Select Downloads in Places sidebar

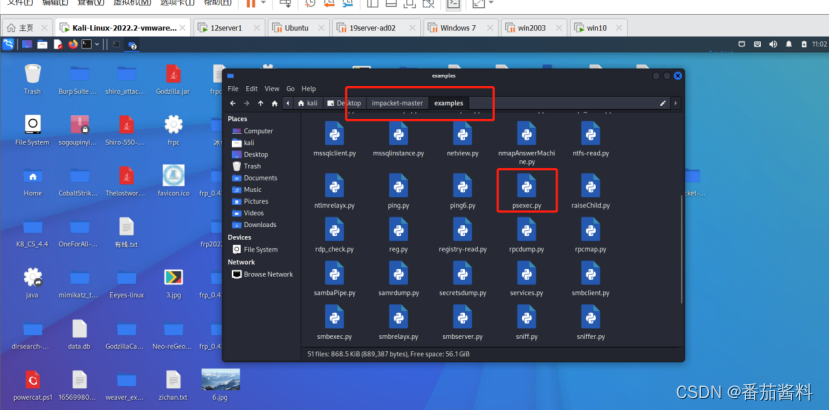point(252,225)
